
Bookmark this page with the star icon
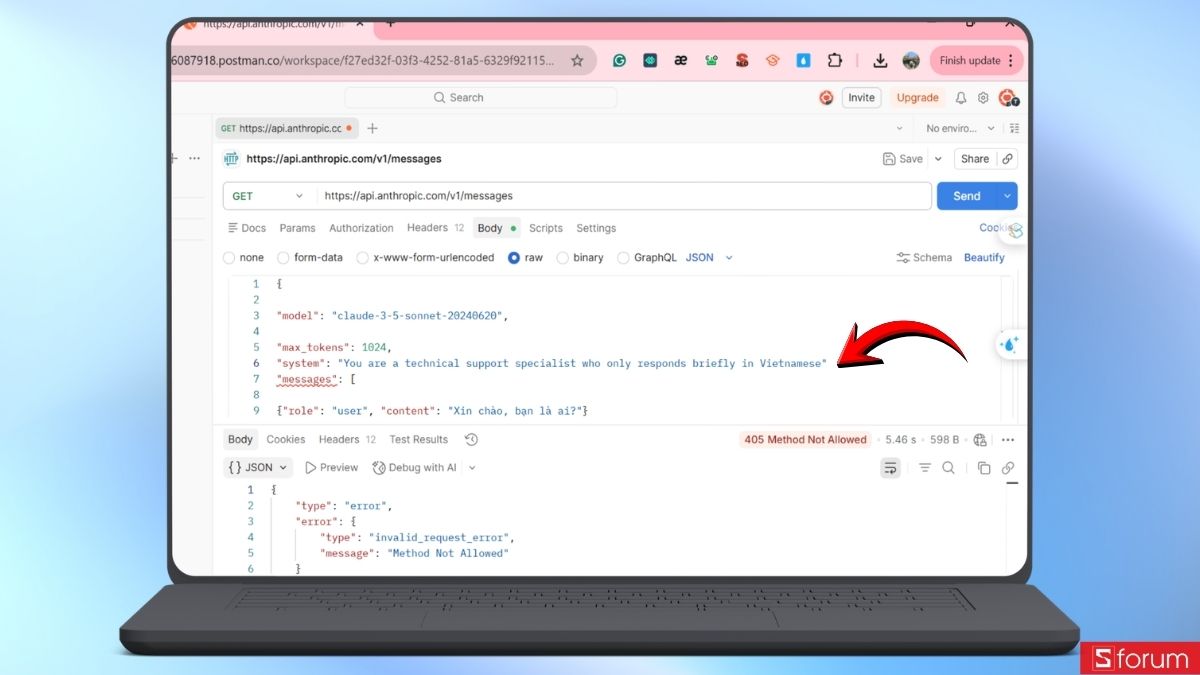(577, 60)
